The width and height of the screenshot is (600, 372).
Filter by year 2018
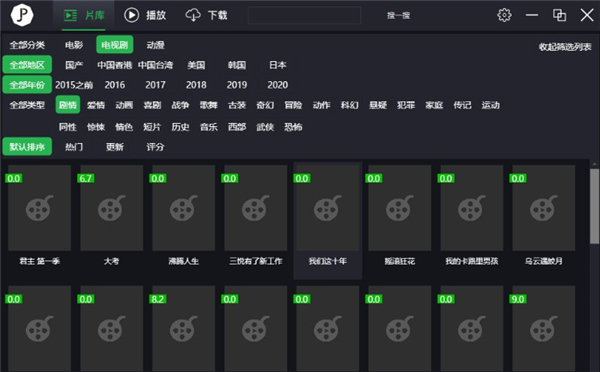(196, 85)
